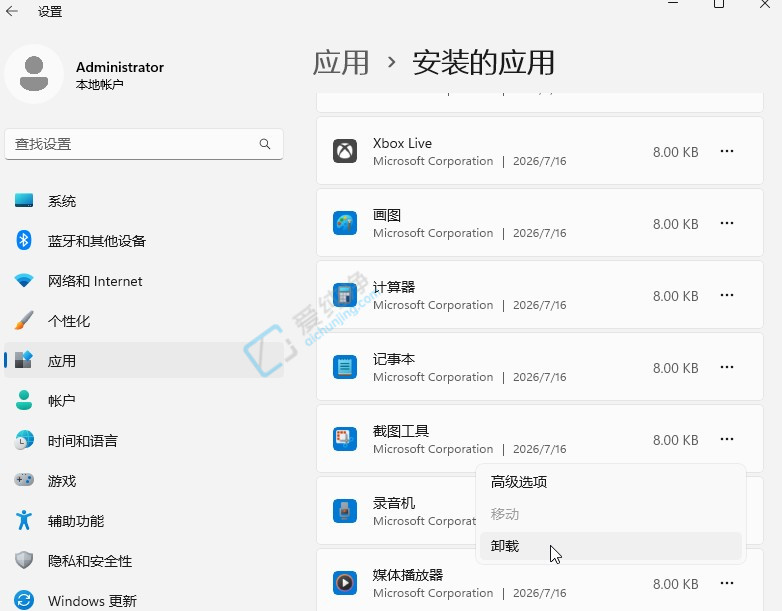Select 高级选项 in the context menu
Image resolution: width=782 pixels, height=611 pixels.
click(x=610, y=482)
